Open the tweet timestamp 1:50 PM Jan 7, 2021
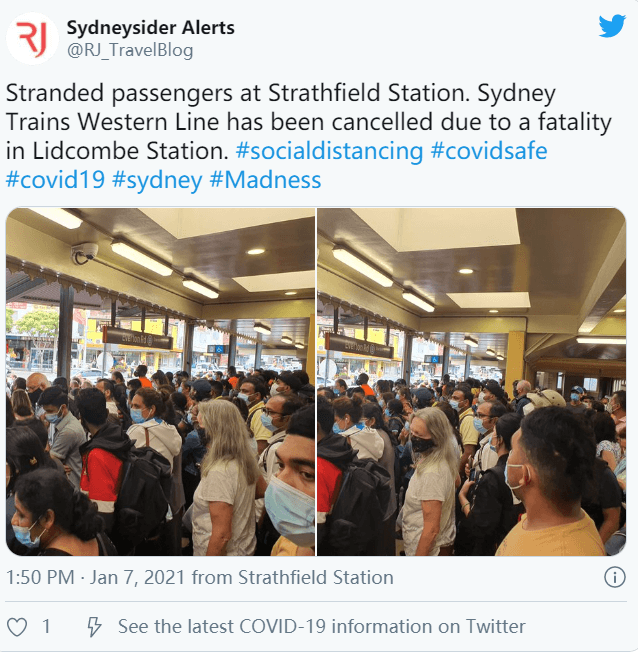Screen dimensions: 638x653 (x=95, y=578)
